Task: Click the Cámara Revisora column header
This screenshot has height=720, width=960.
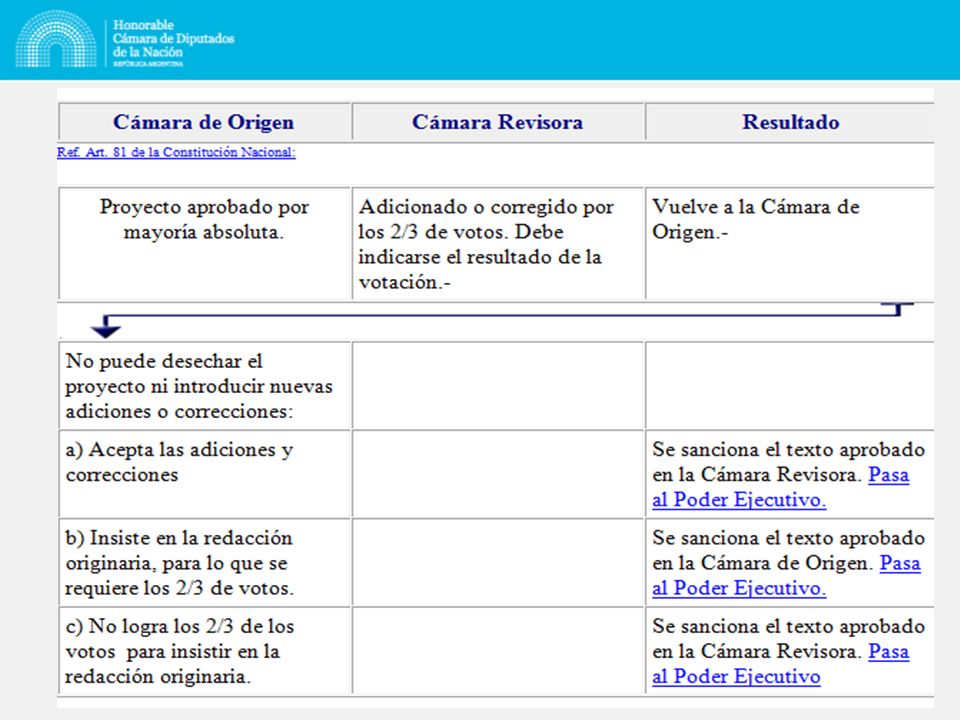Action: (x=498, y=122)
